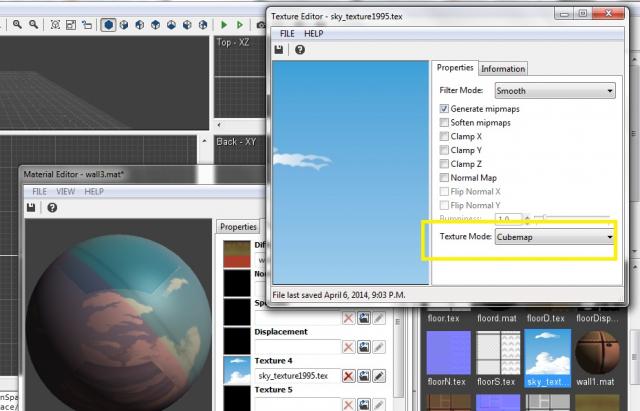Click save icon in Material Editor
Viewport: 640px width, 411px height.
(33, 207)
